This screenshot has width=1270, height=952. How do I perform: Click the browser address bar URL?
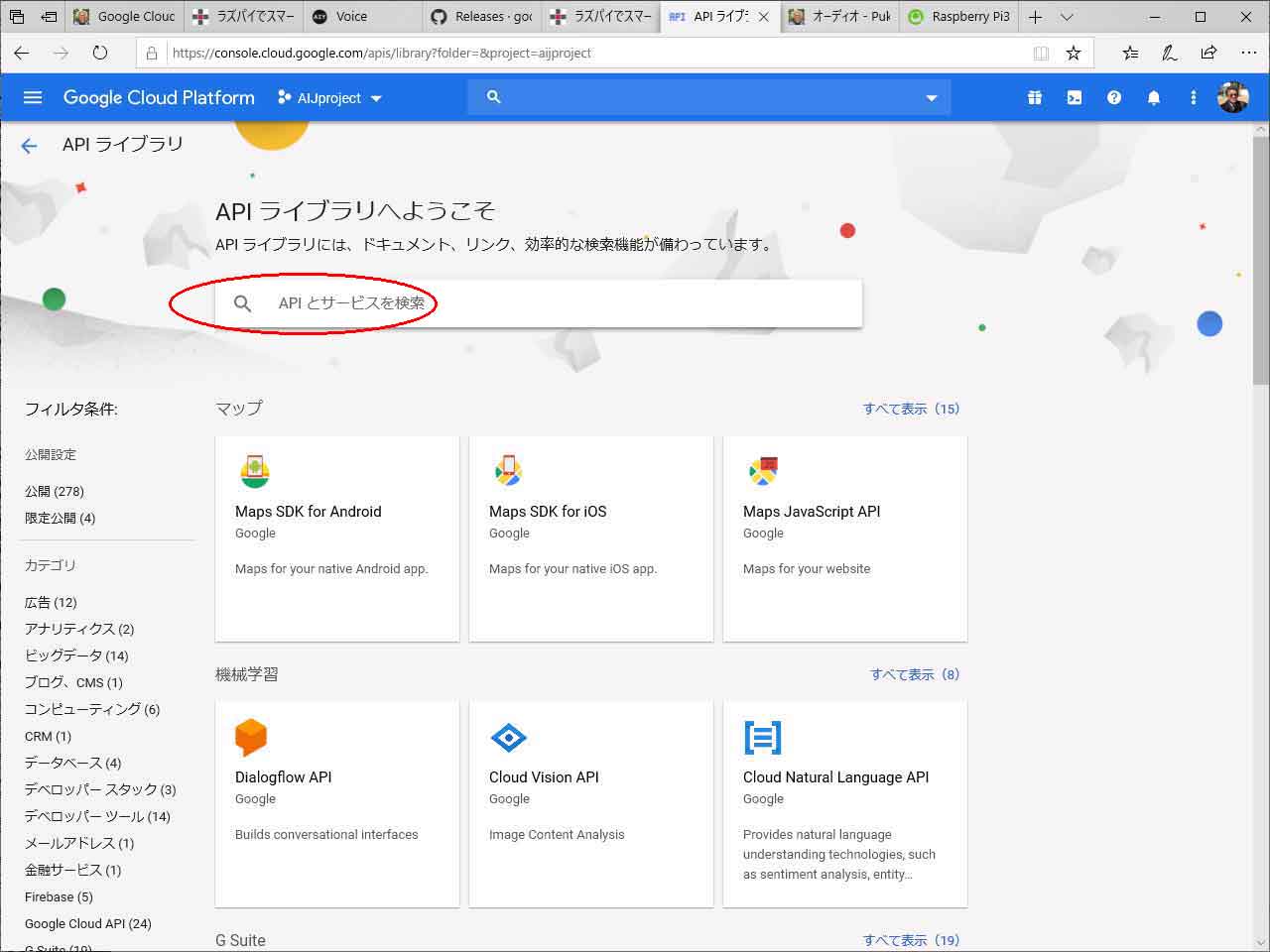point(382,54)
